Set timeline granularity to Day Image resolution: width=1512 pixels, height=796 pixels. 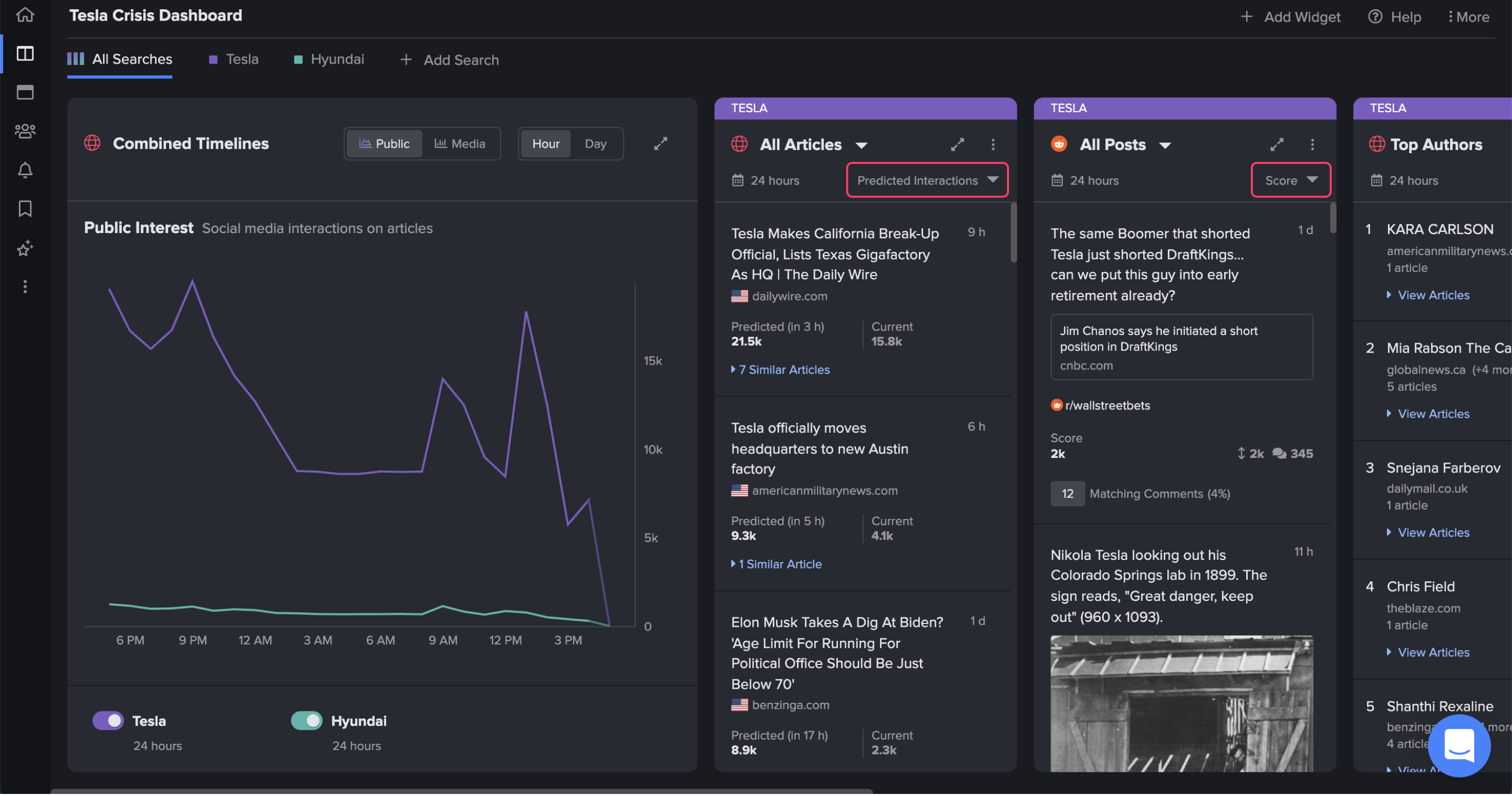pyautogui.click(x=595, y=144)
